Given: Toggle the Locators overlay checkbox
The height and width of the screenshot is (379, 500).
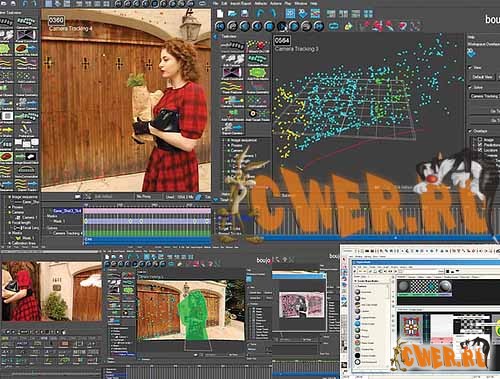Looking at the screenshot, I should (480, 150).
